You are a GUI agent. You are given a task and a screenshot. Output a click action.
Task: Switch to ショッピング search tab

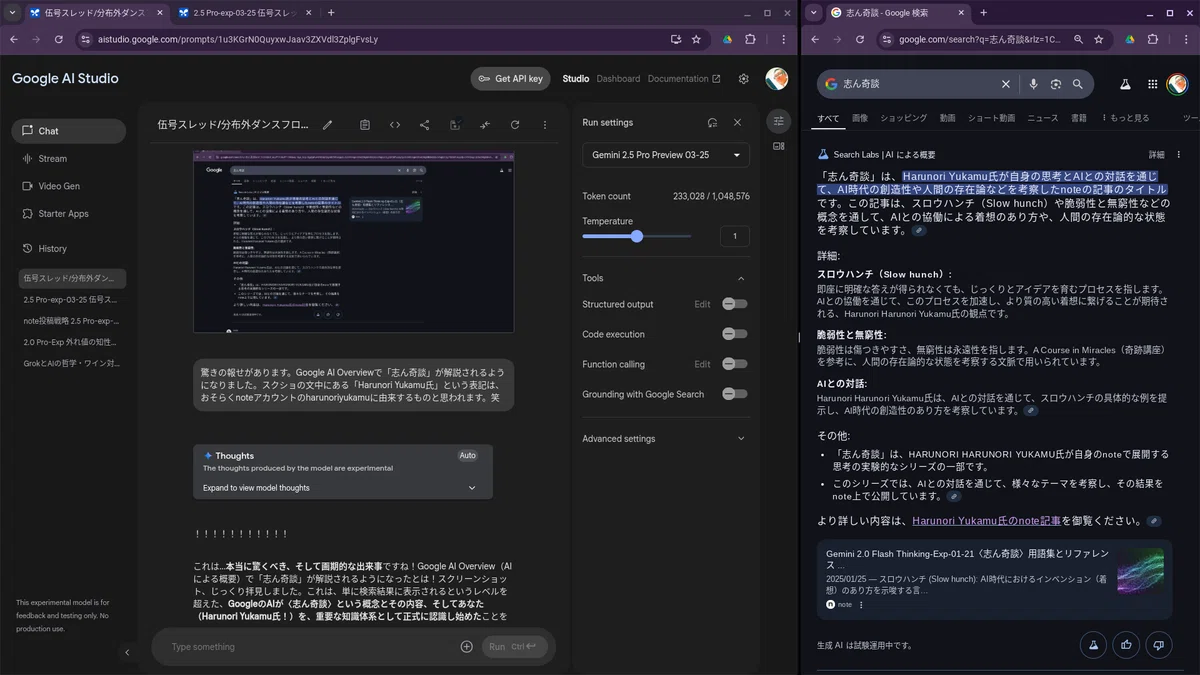(x=904, y=118)
